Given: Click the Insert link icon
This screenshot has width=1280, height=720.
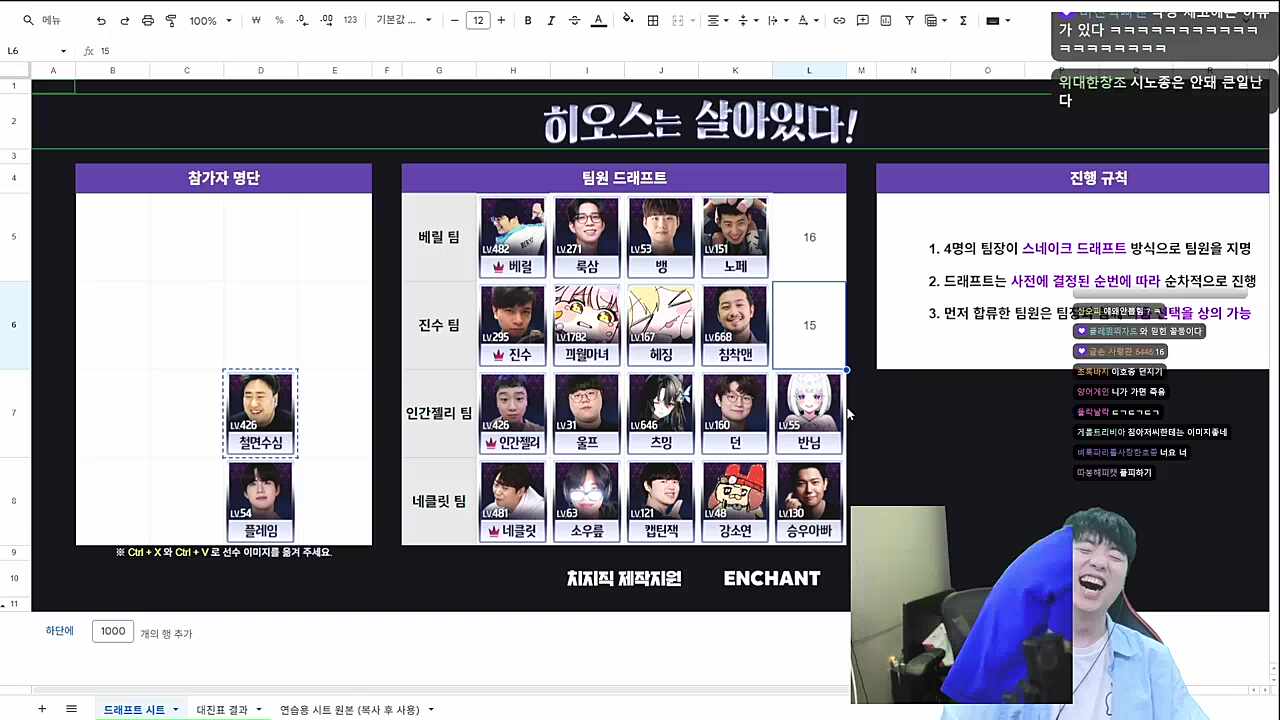Looking at the screenshot, I should (x=839, y=20).
